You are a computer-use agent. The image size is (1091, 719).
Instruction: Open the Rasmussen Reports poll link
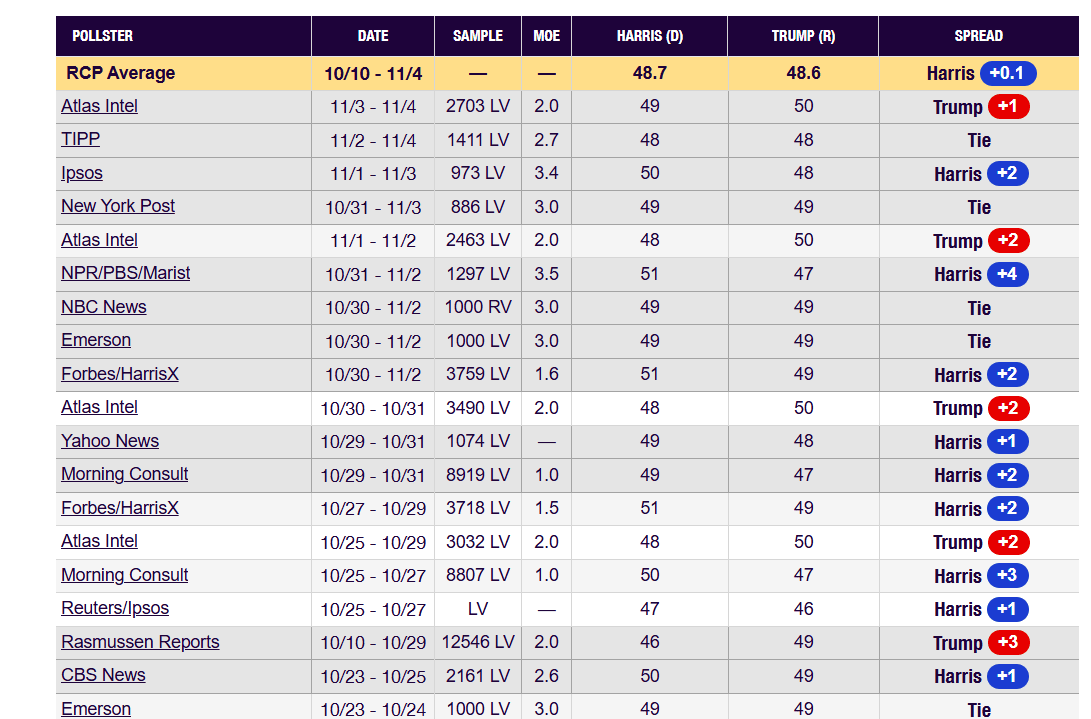point(140,642)
